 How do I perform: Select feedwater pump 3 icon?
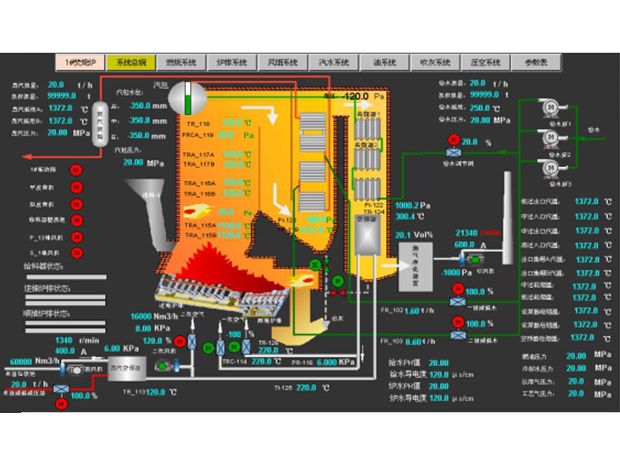coord(549,166)
